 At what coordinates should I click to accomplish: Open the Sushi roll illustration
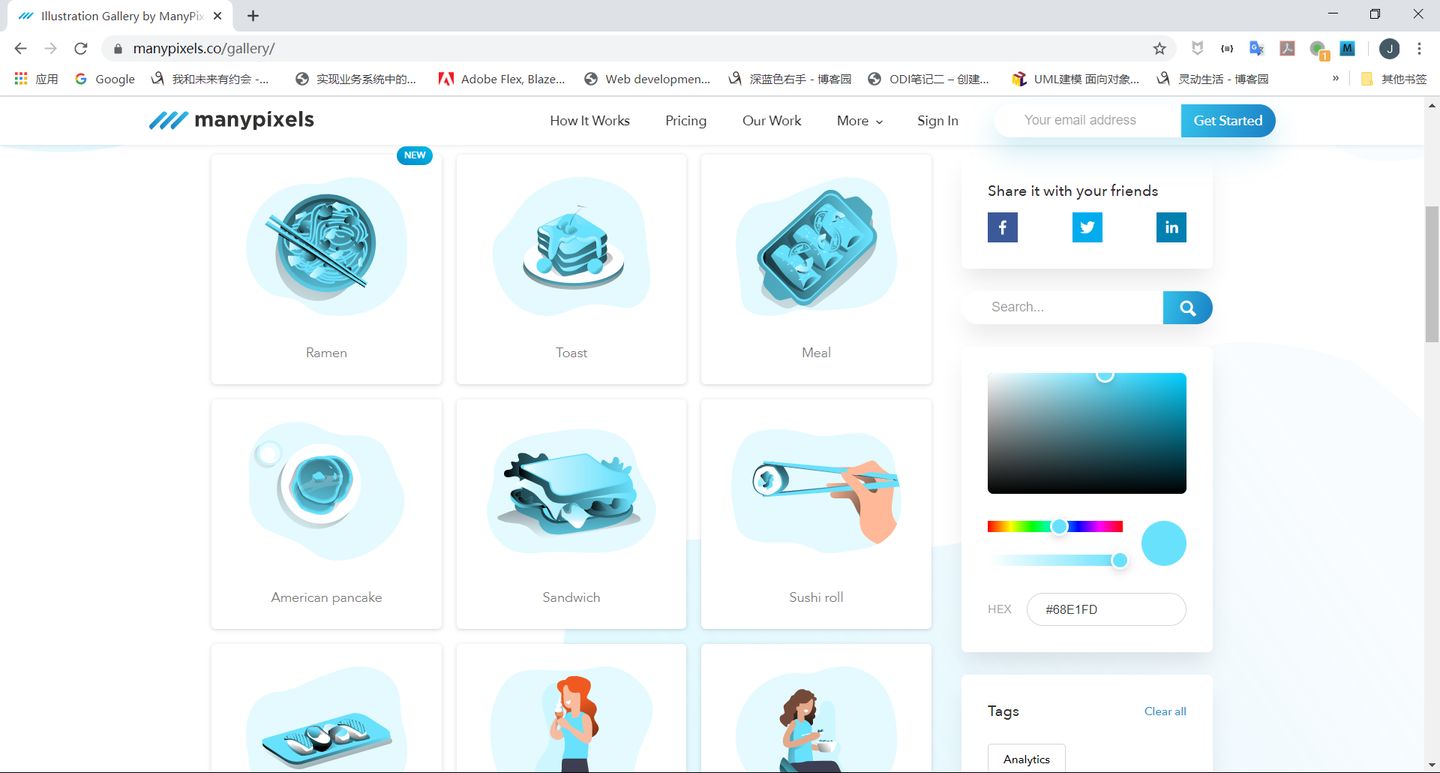817,514
